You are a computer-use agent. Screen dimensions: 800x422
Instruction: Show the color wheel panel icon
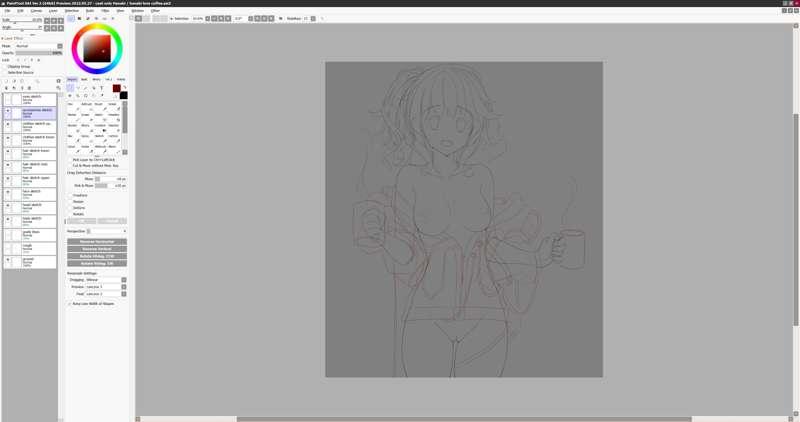pos(70,18)
